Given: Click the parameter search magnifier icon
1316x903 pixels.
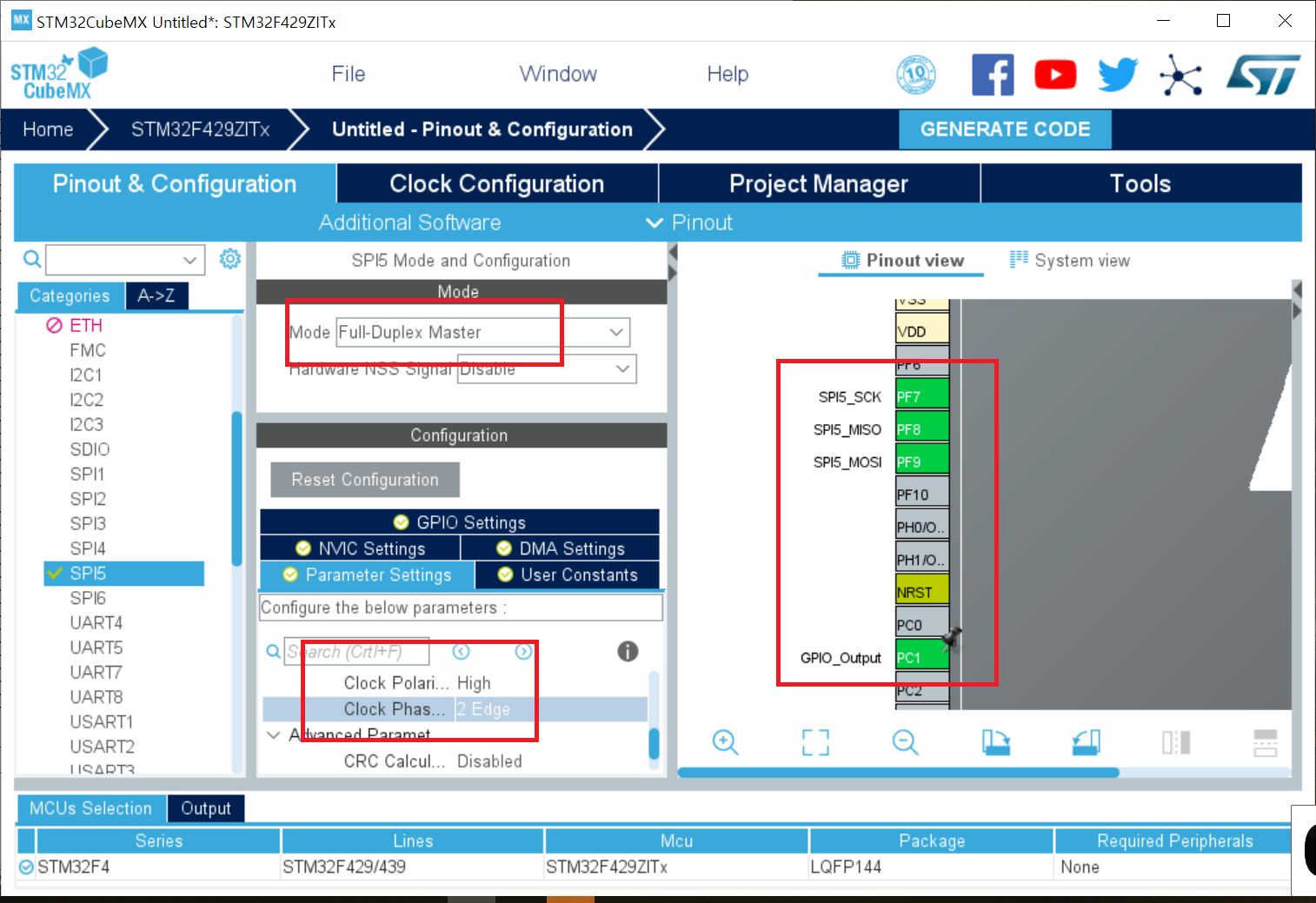Looking at the screenshot, I should click(x=273, y=651).
